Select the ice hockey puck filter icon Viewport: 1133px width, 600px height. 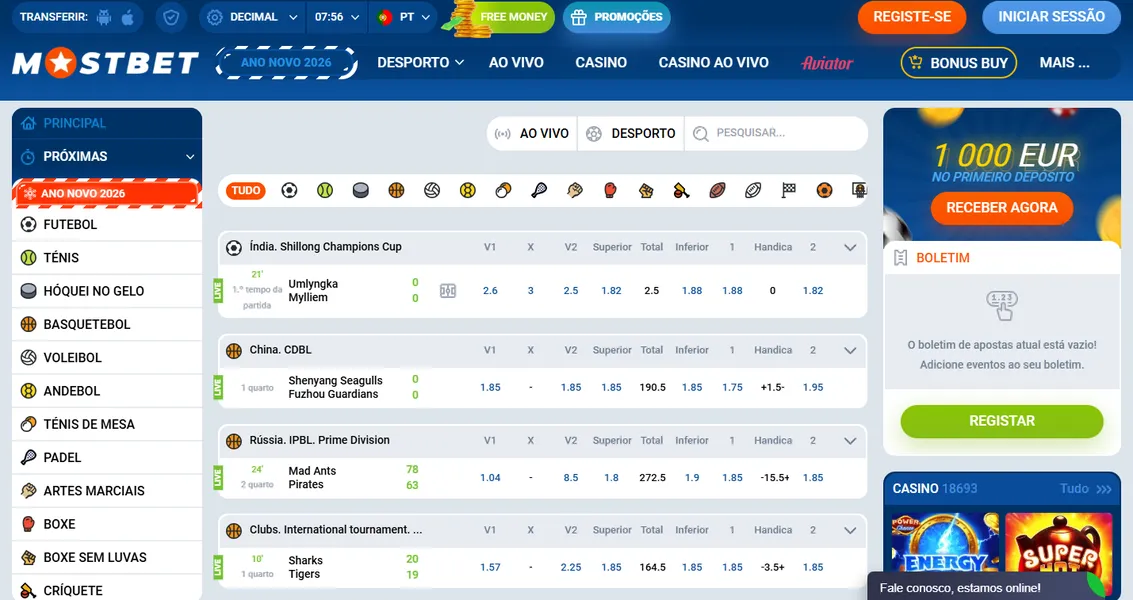[x=360, y=190]
